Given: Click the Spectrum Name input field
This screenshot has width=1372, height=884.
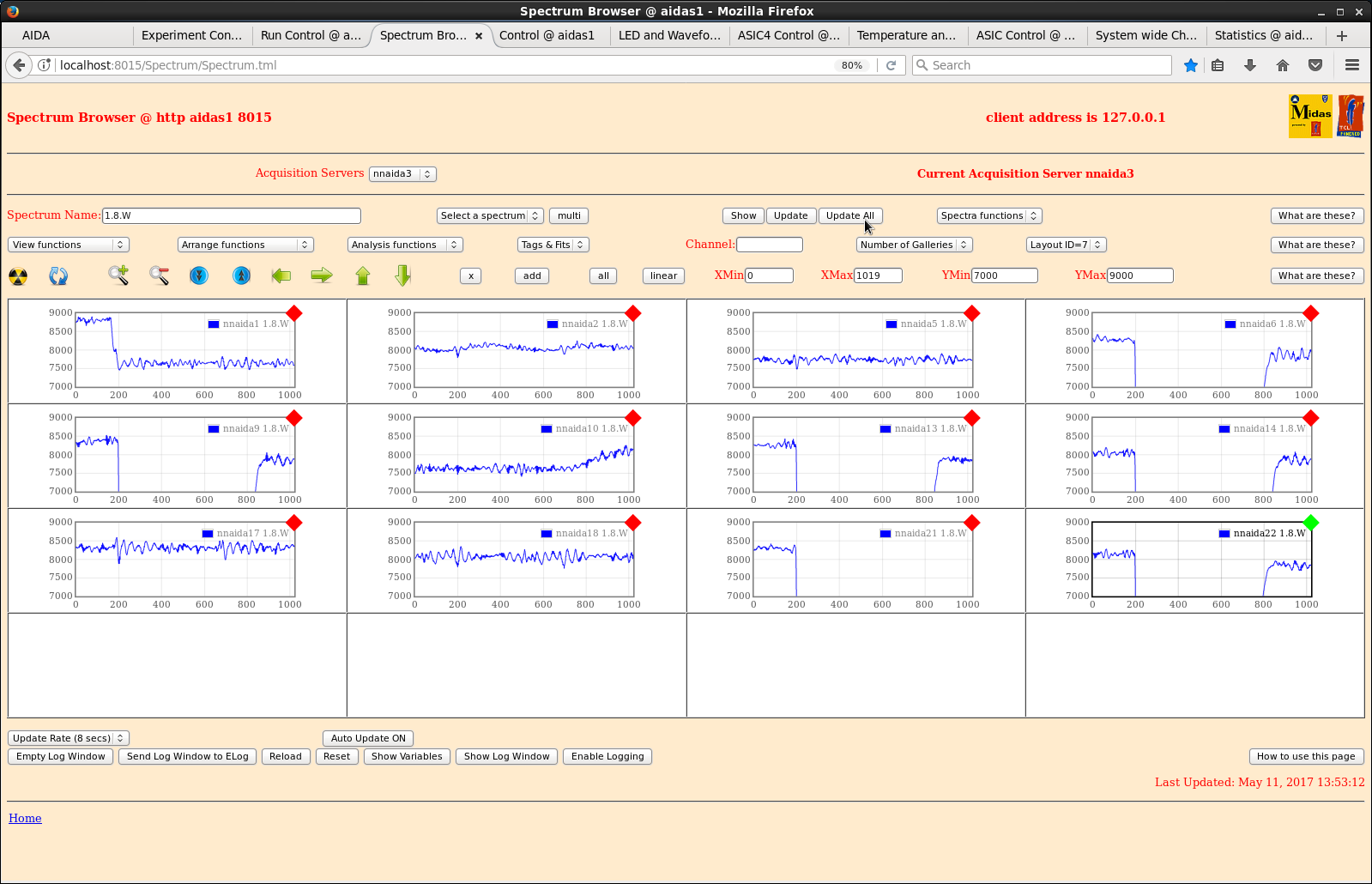Looking at the screenshot, I should point(231,216).
